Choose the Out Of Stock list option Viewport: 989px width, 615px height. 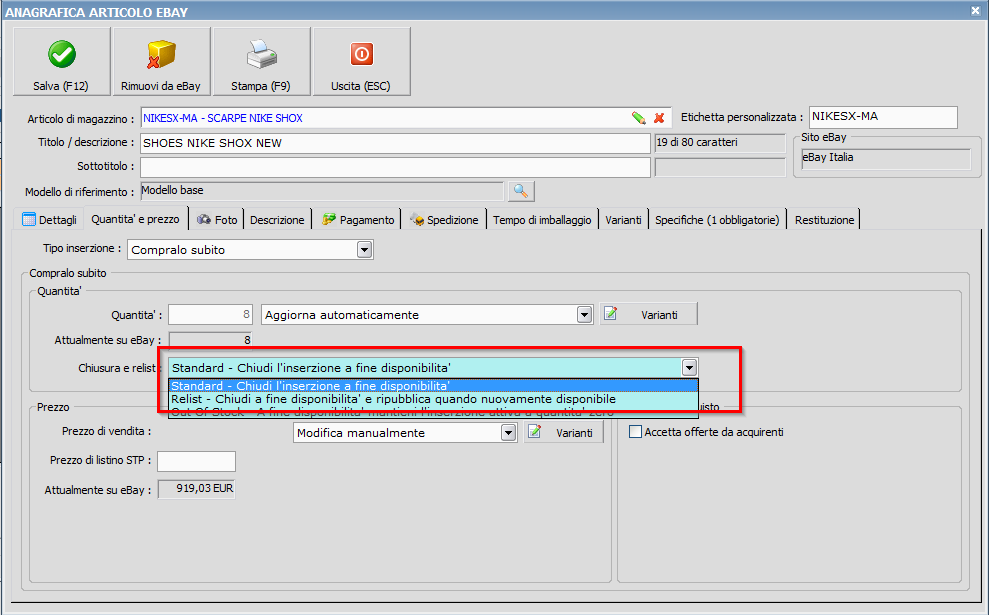[x=433, y=412]
